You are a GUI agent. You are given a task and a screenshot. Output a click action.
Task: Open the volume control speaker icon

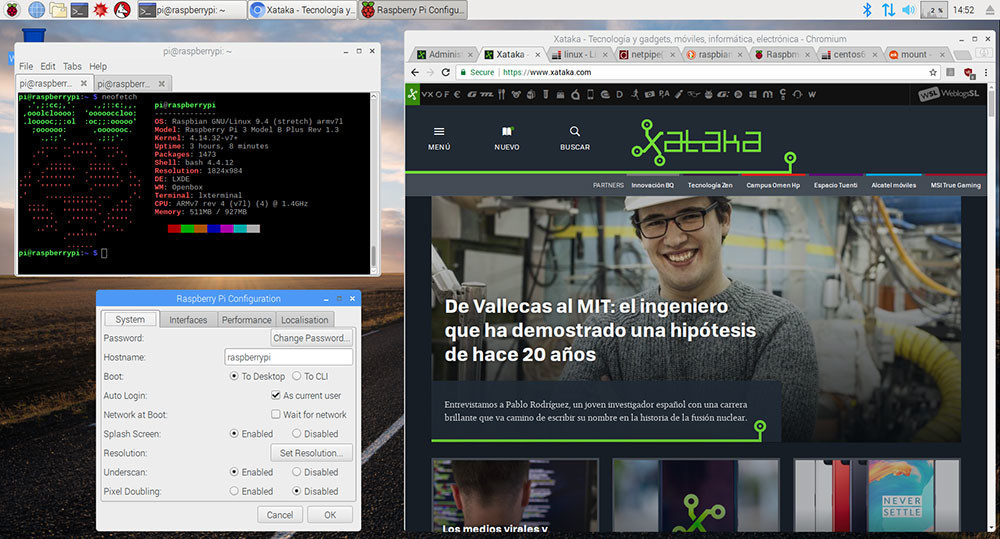click(908, 10)
